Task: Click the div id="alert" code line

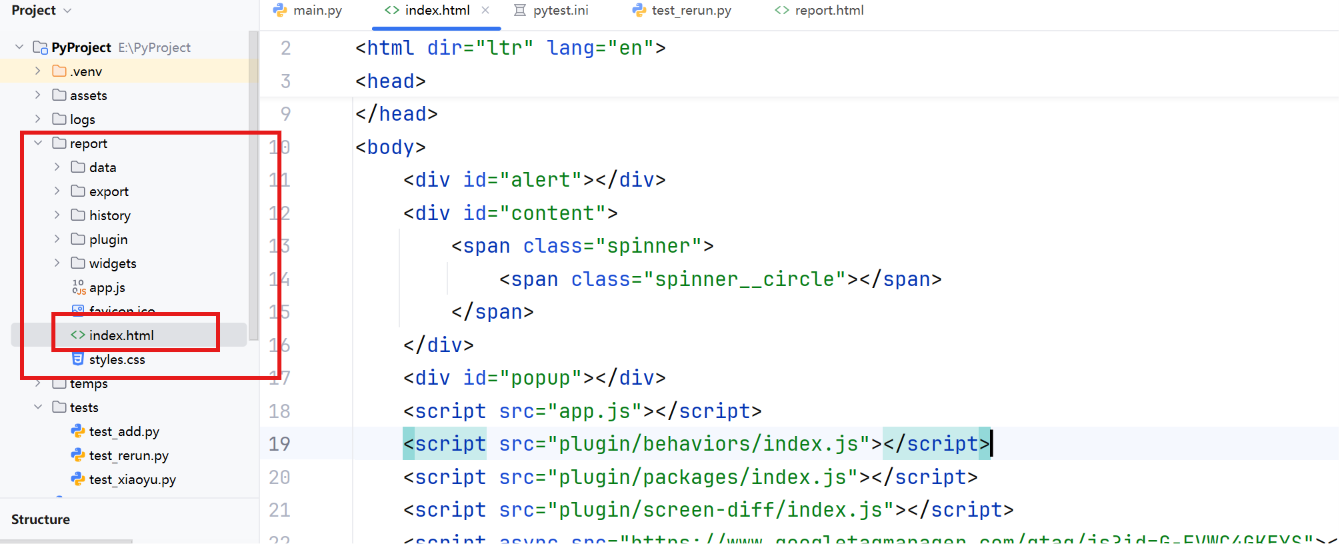Action: (x=535, y=180)
